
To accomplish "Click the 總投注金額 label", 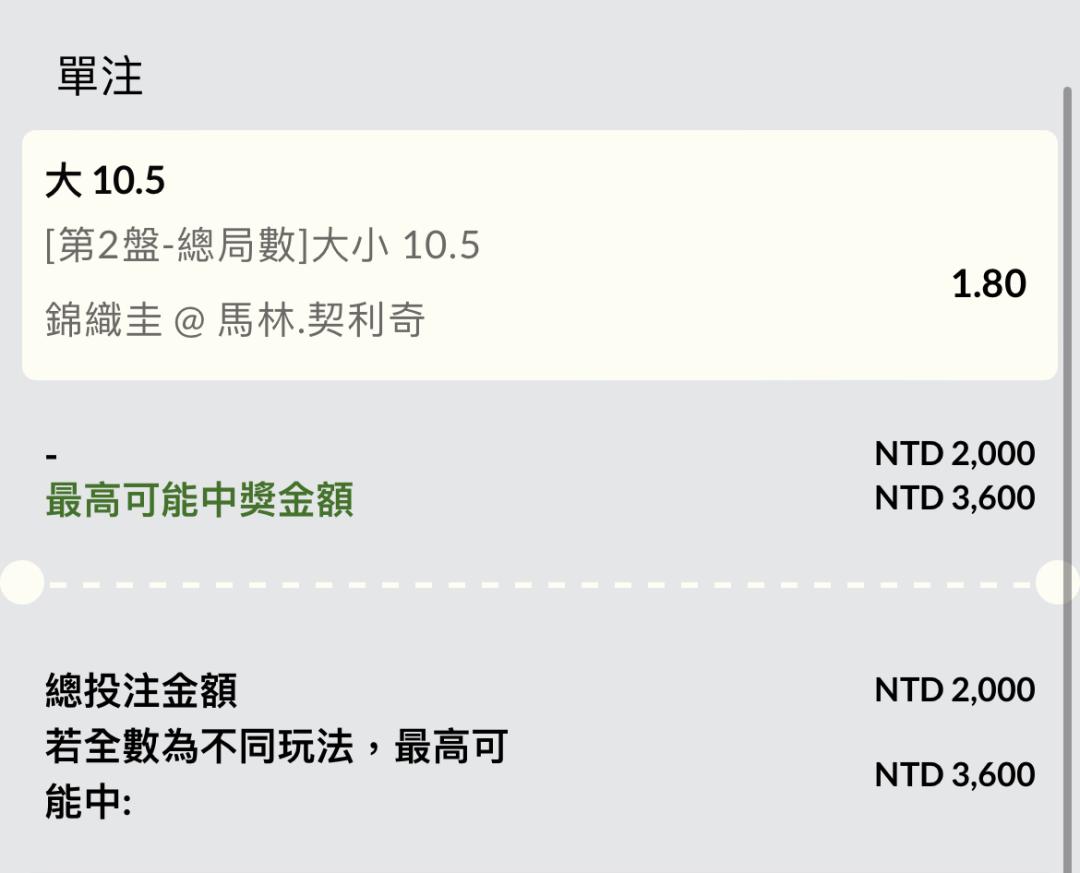I will click(x=141, y=691).
